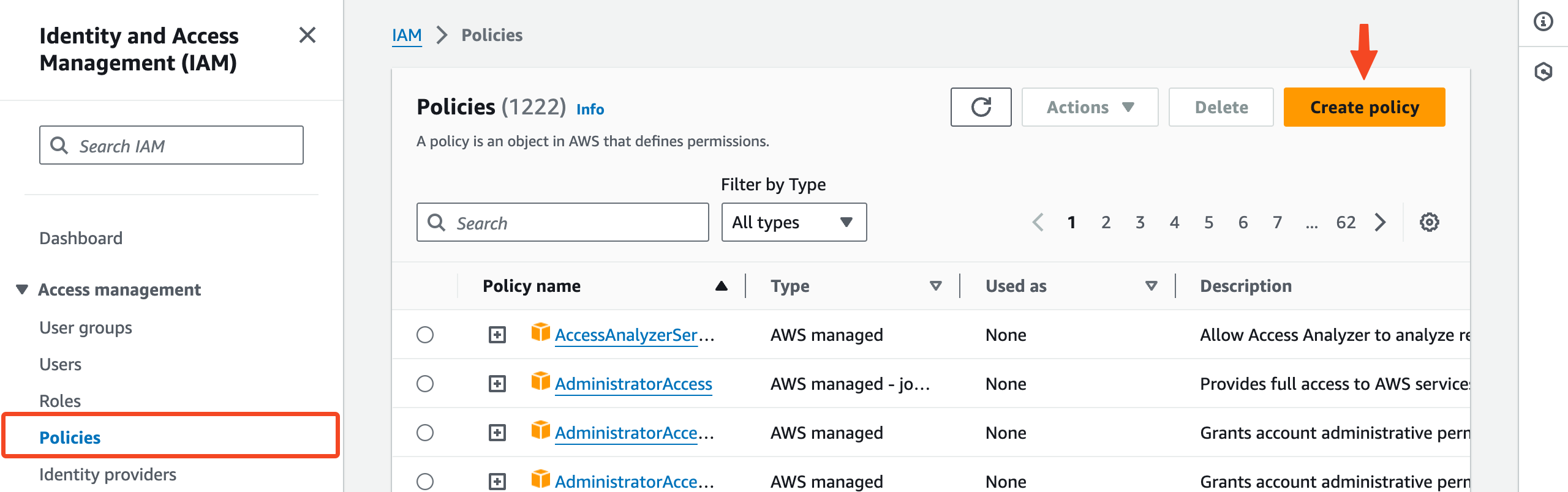Click the breadcrumb chevron separator after IAM
Screen dimensions: 1568x492
pos(442,35)
